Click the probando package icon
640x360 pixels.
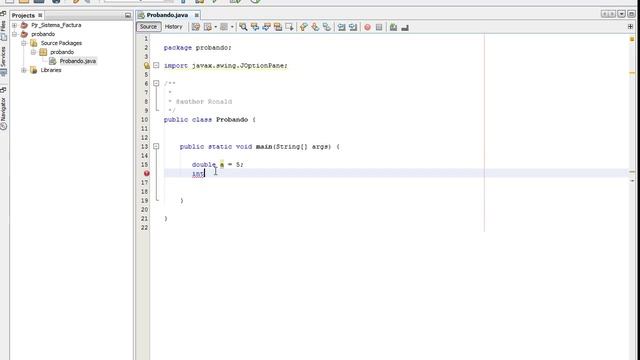(x=43, y=52)
